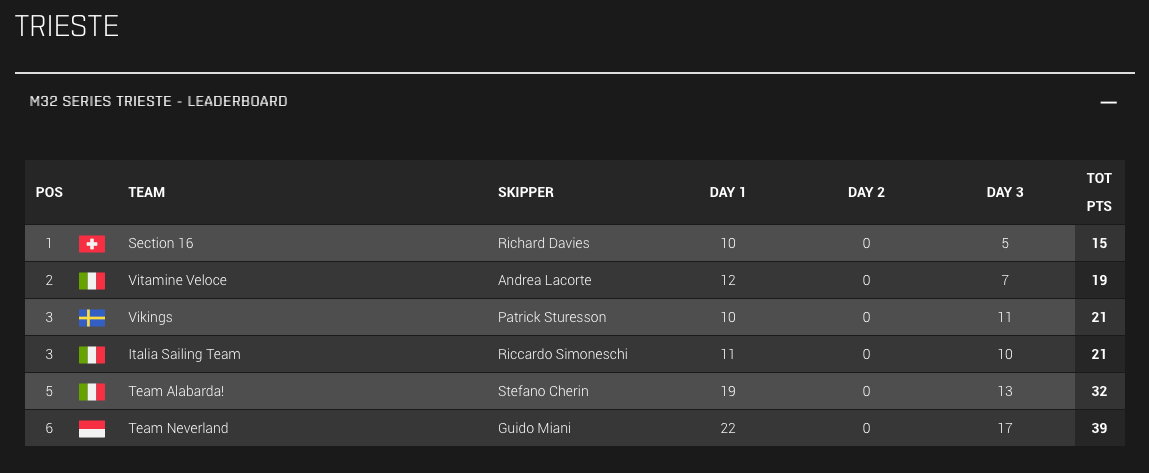
Task: Select the Vitamine Veloce team name
Action: click(177, 280)
